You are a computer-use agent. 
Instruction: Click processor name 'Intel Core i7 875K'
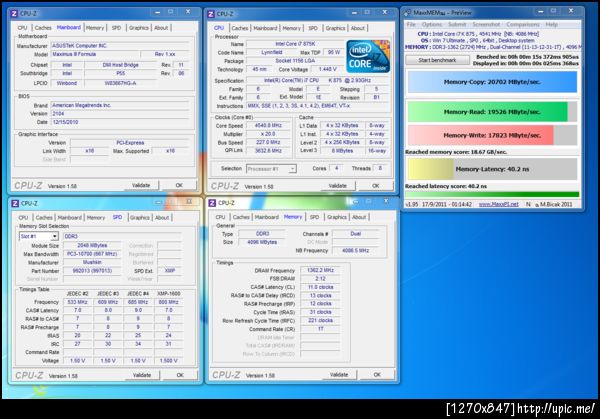click(x=295, y=44)
